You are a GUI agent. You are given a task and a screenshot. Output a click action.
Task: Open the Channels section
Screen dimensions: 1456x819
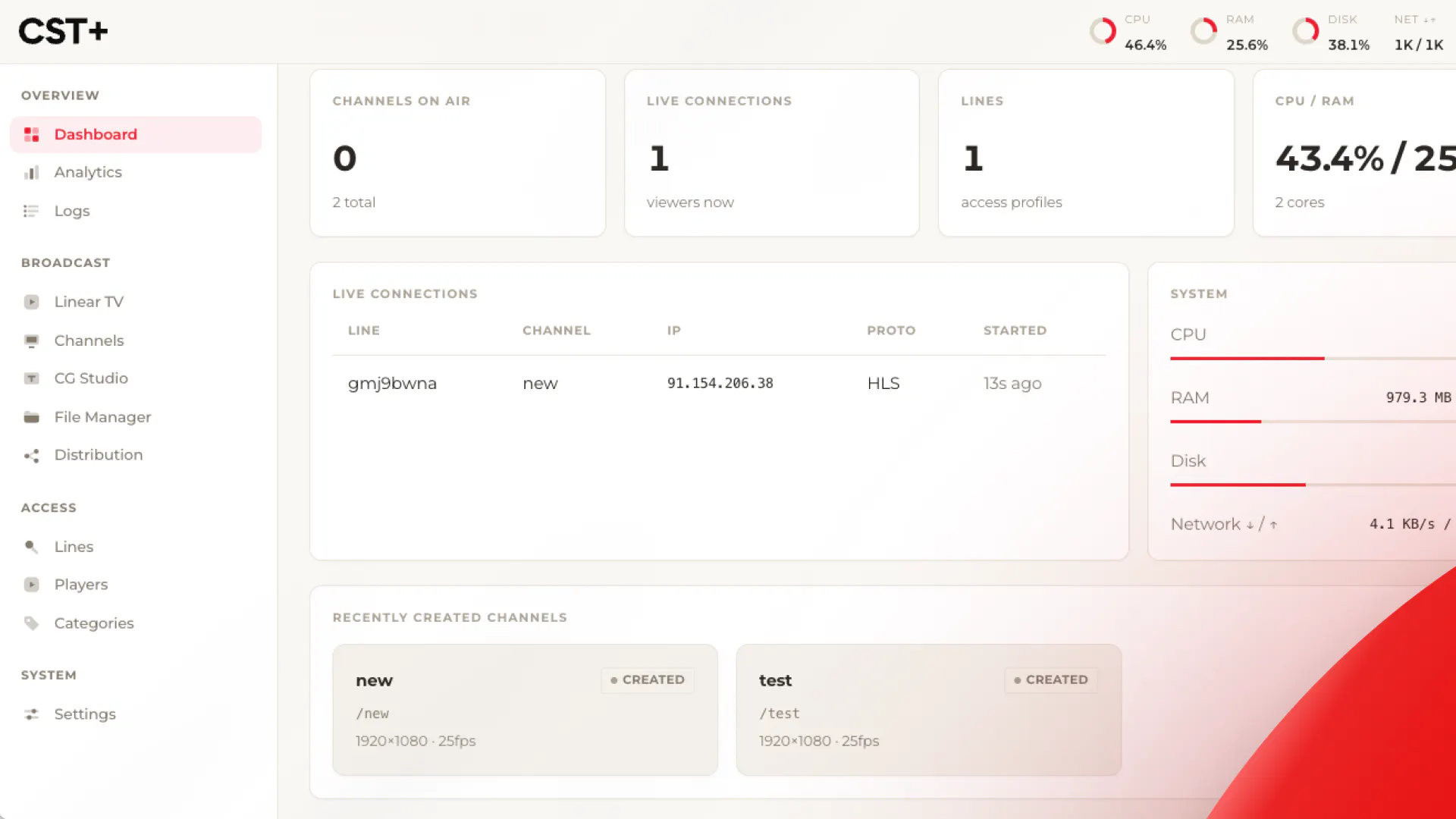click(136, 340)
